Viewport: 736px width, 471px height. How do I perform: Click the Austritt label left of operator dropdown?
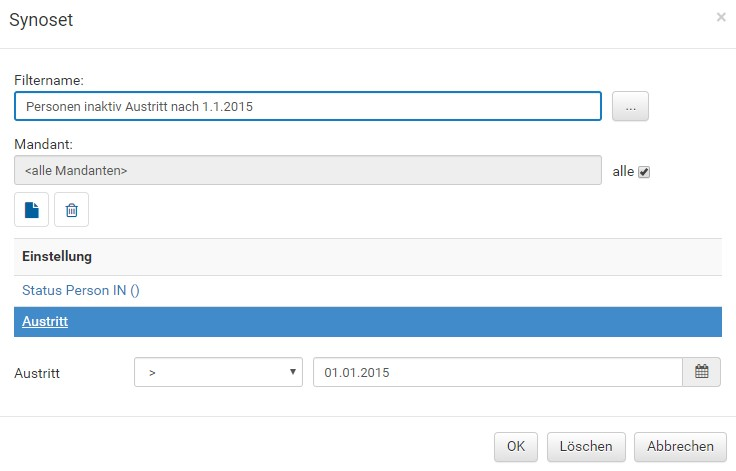(x=38, y=372)
